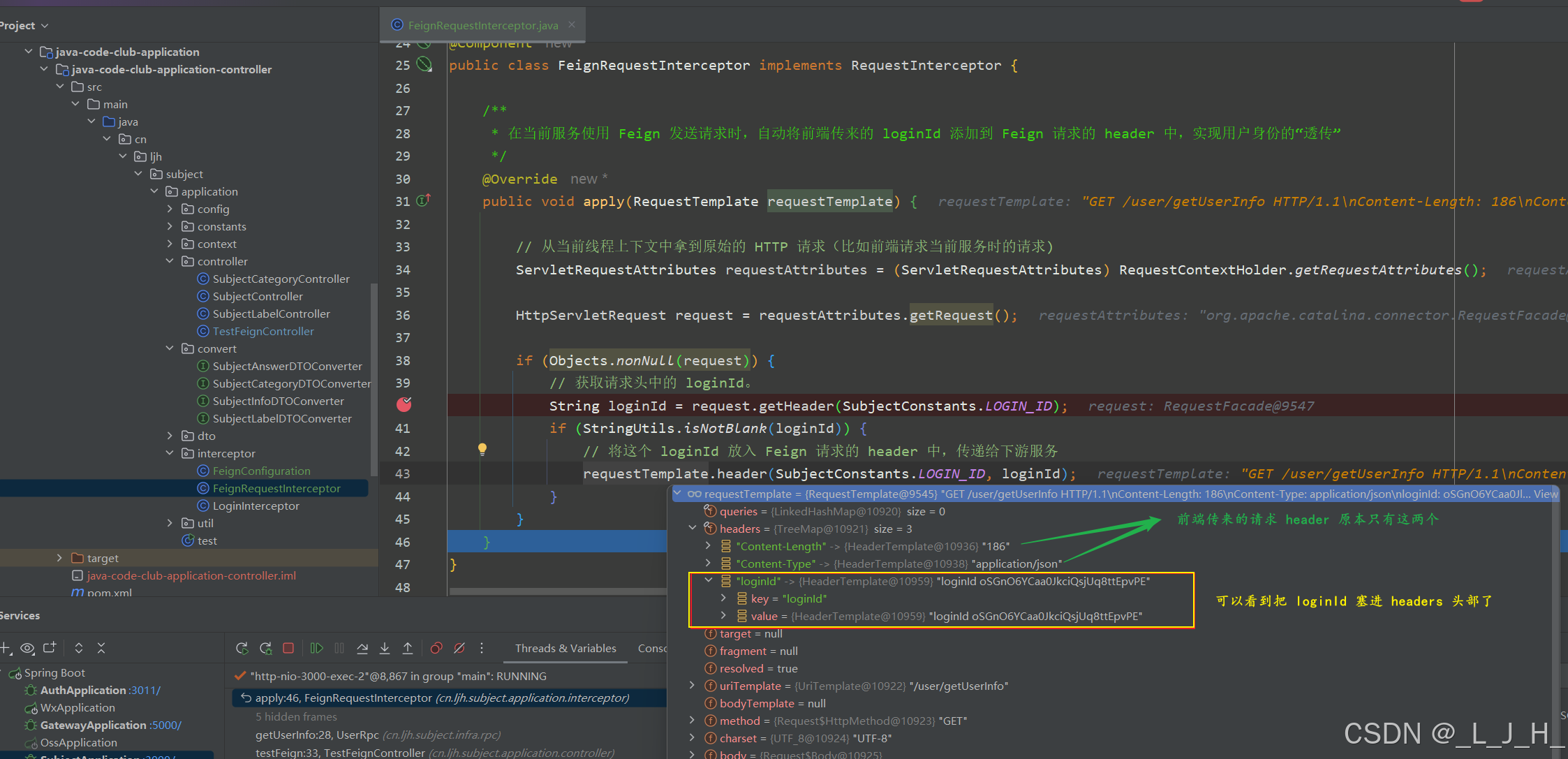Screen dimensions: 1568x759
Task: Click the Rerun application icon
Action: pyautogui.click(x=242, y=648)
